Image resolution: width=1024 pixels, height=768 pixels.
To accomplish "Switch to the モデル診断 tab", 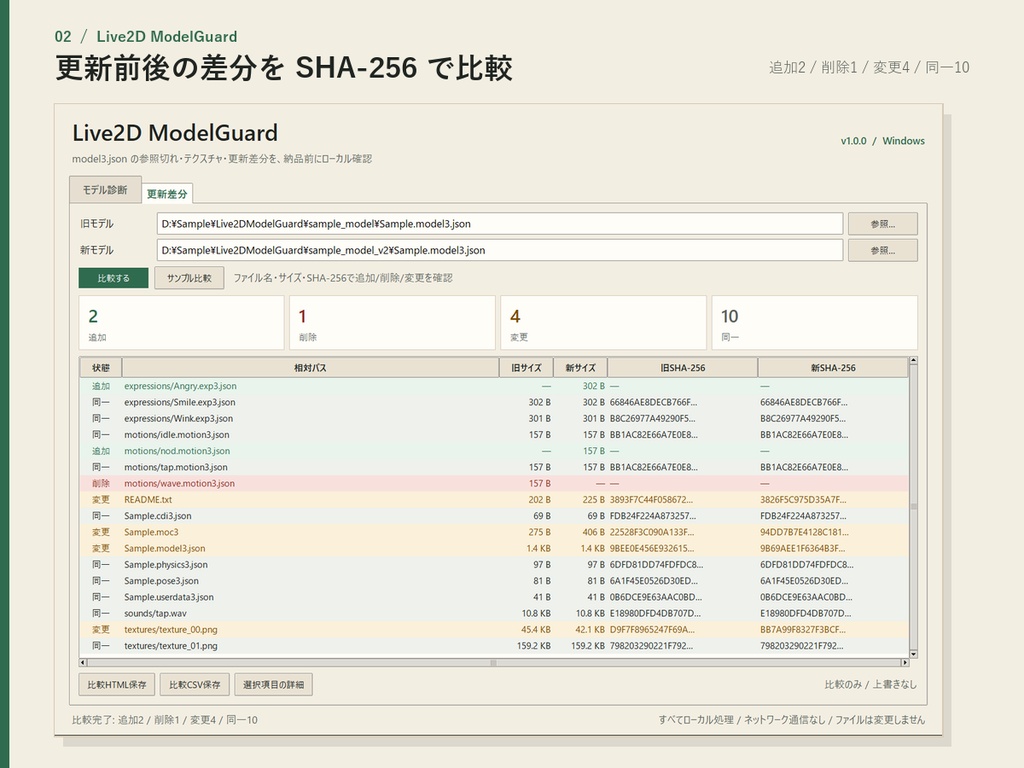I will pyautogui.click(x=105, y=190).
